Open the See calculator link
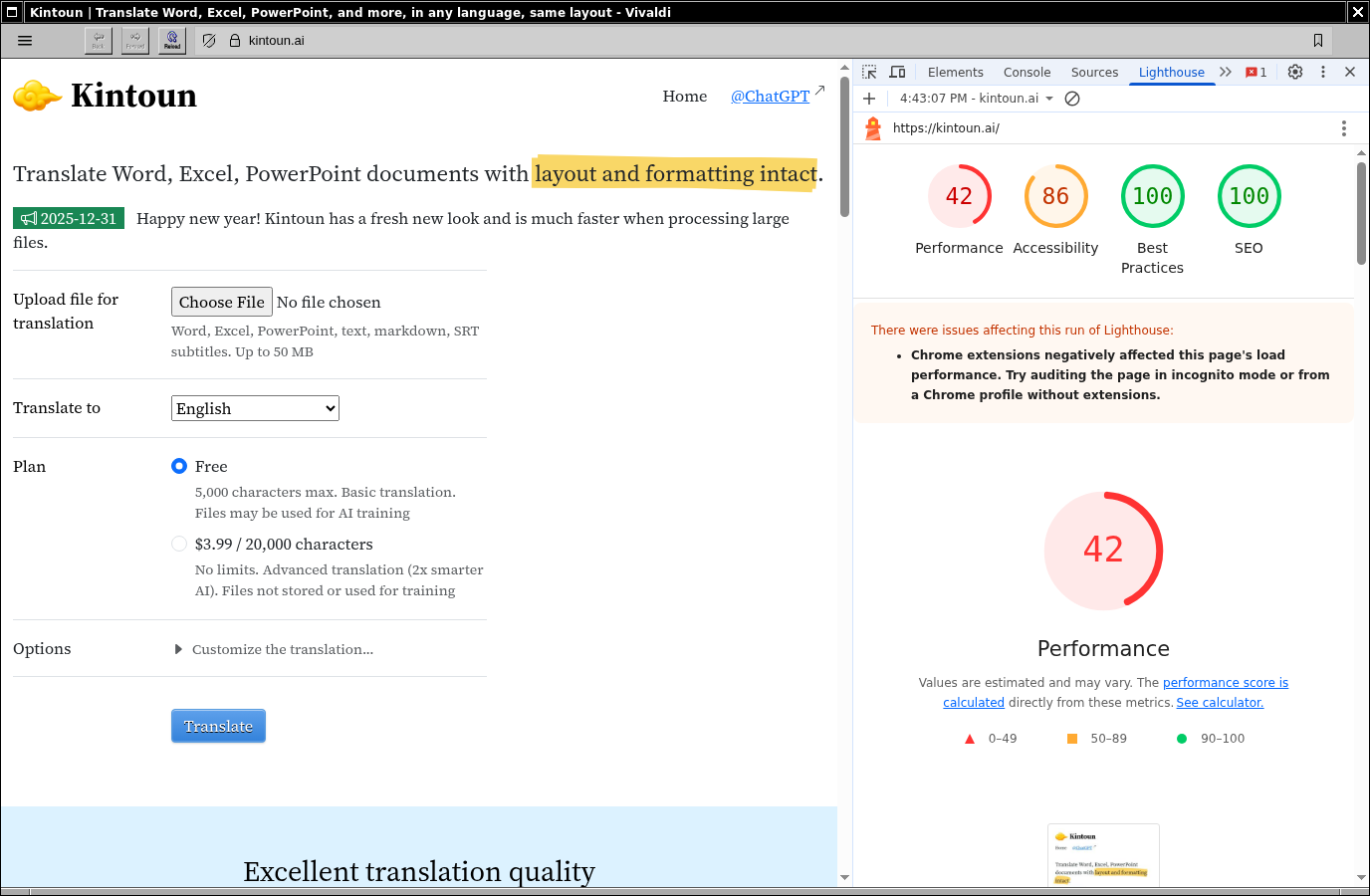Viewport: 1370px width, 896px height. coord(1220,702)
